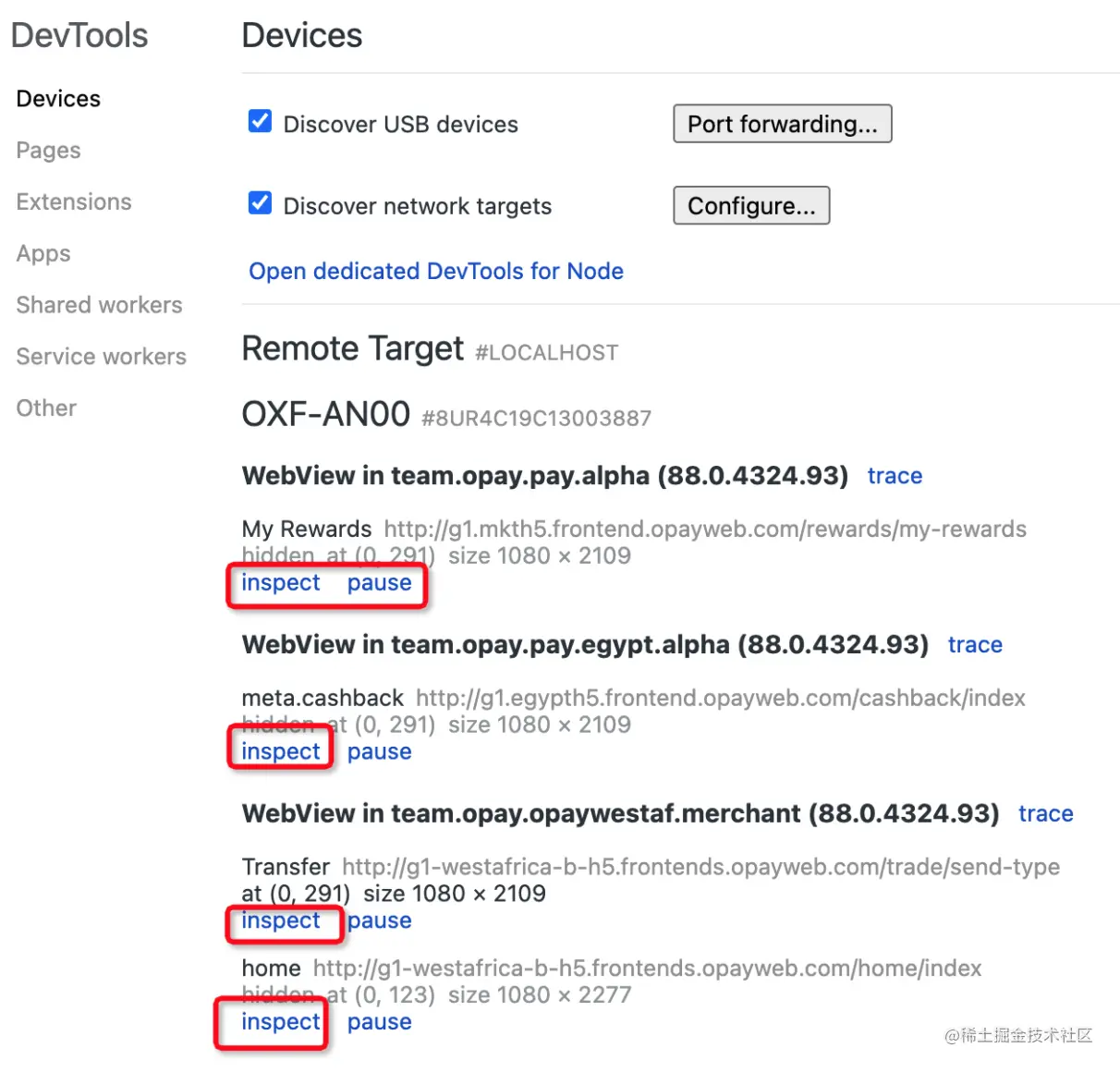Go to Service workers section
Image resolution: width=1120 pixels, height=1072 pixels.
click(x=101, y=357)
